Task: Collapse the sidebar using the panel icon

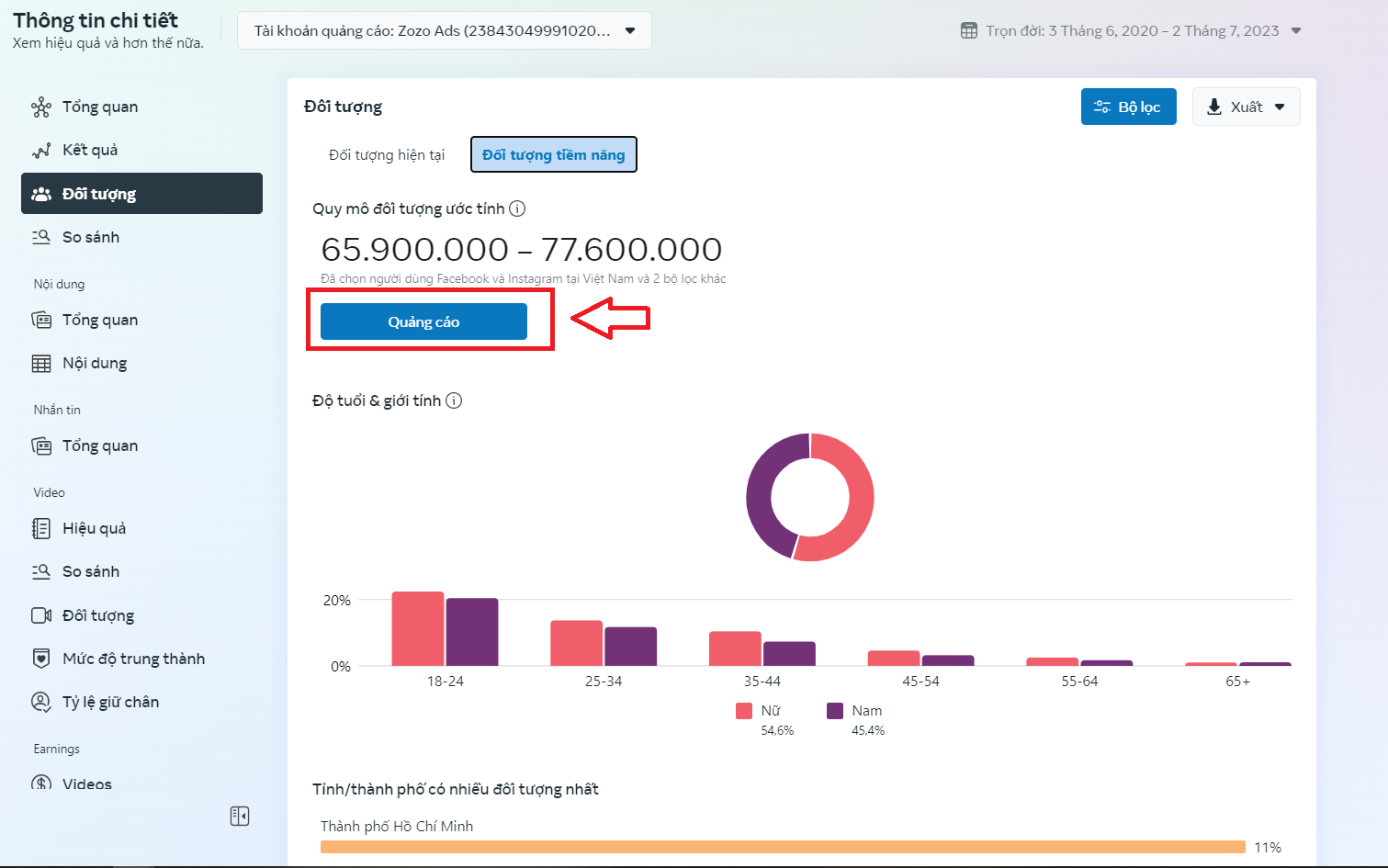Action: (x=240, y=816)
